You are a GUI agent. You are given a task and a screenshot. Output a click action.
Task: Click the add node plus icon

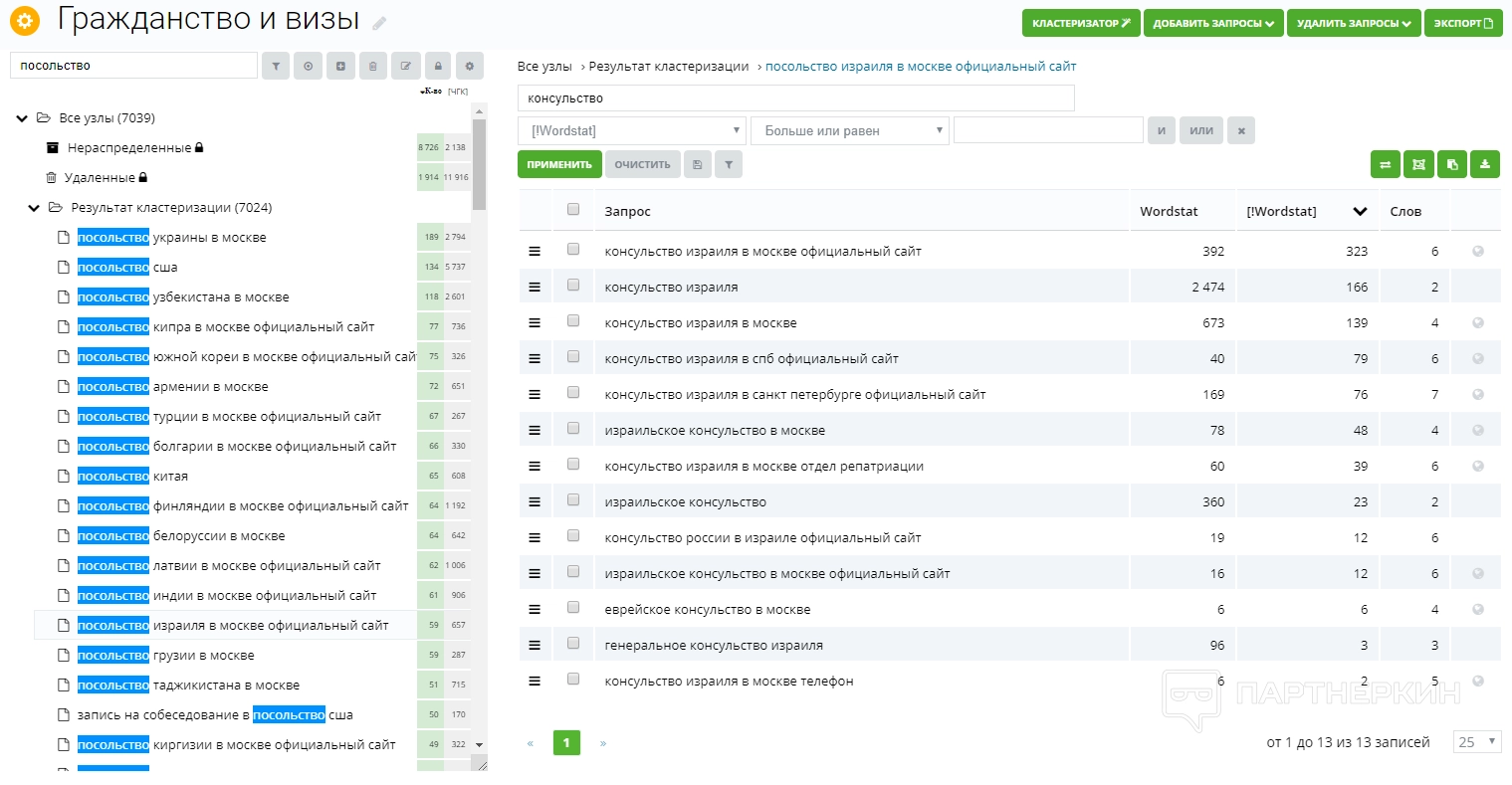pos(340,67)
